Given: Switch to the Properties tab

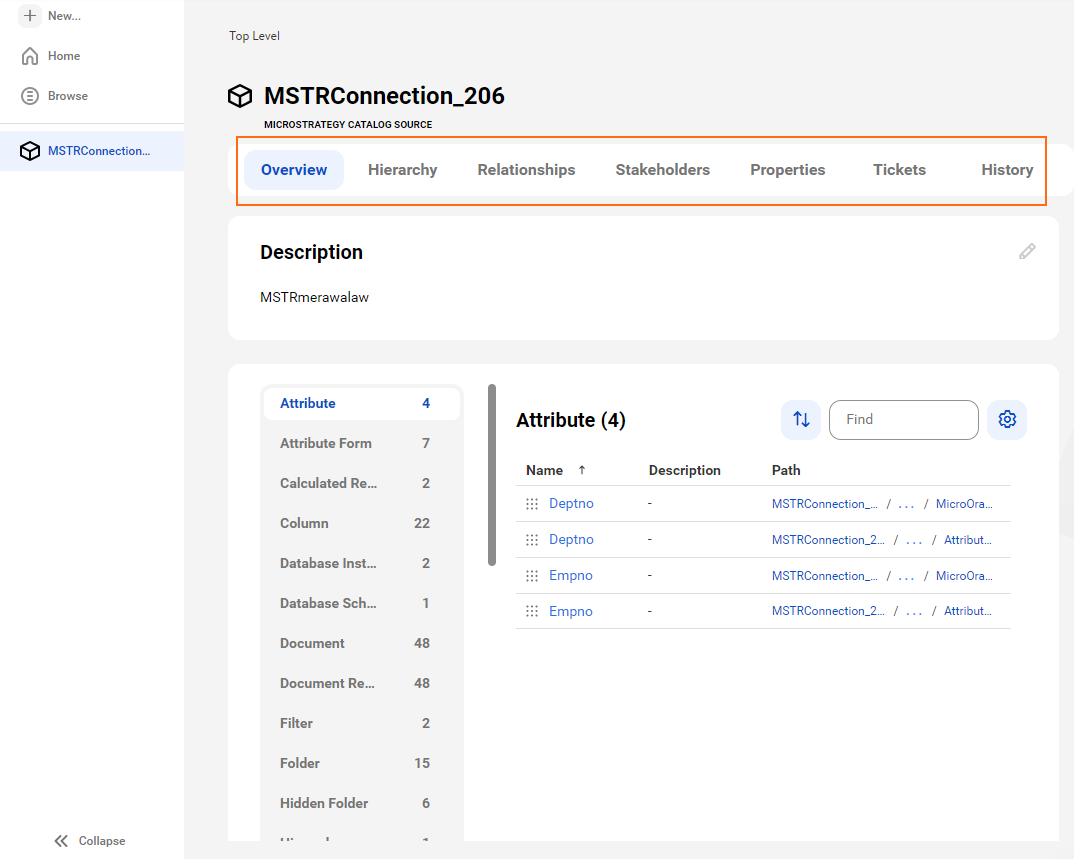Looking at the screenshot, I should pos(788,170).
